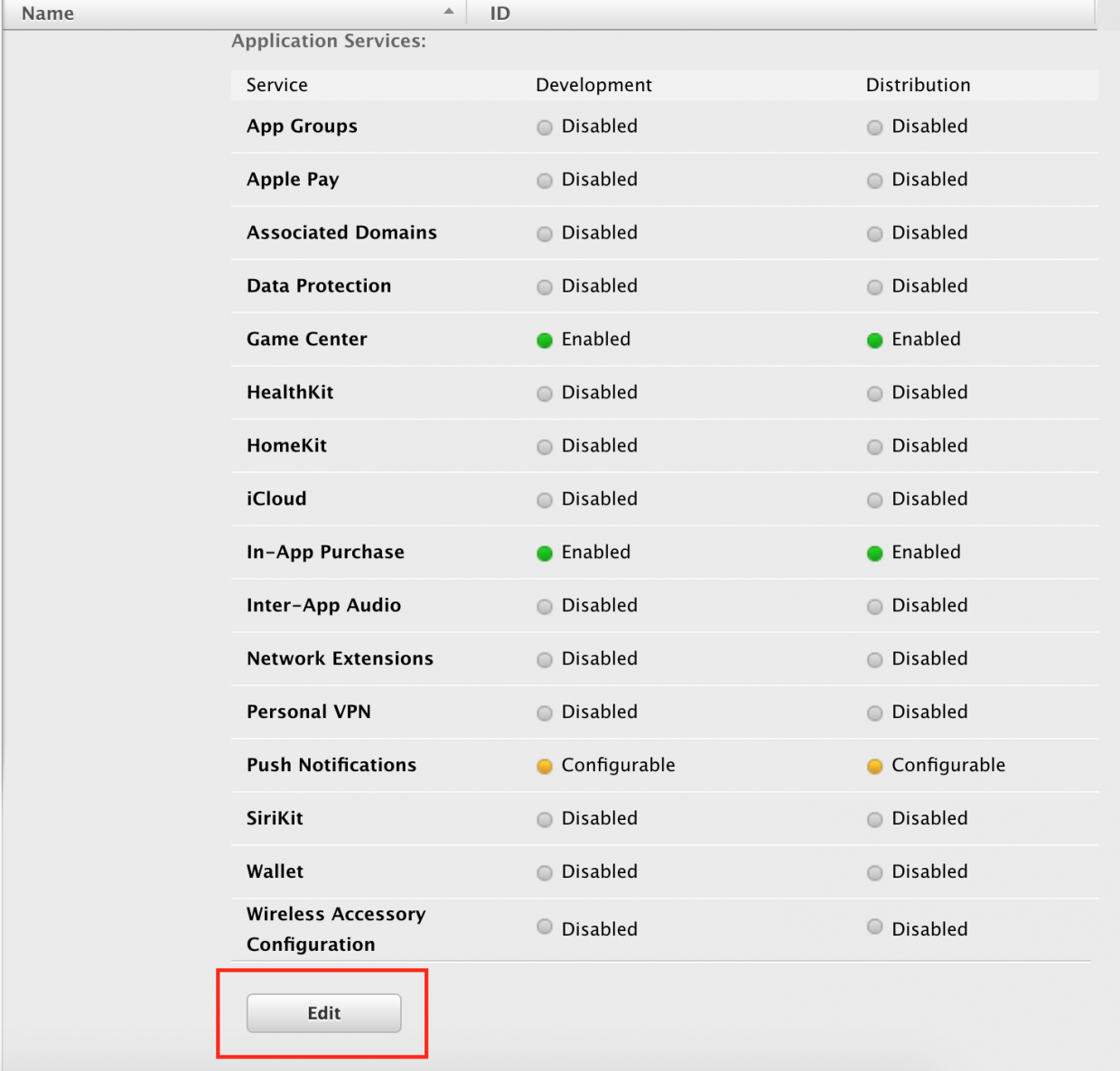Click the green Enabled indicator for Game Center Development
Viewport: 1120px width, 1071px height.
coord(545,340)
